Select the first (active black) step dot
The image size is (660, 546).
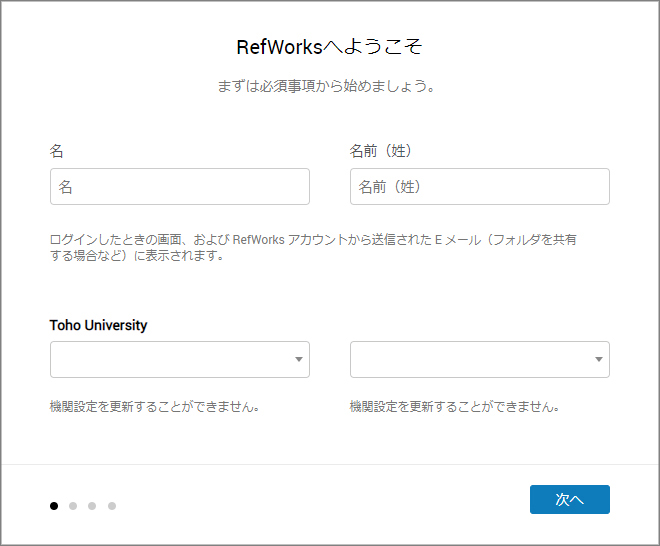tap(54, 506)
